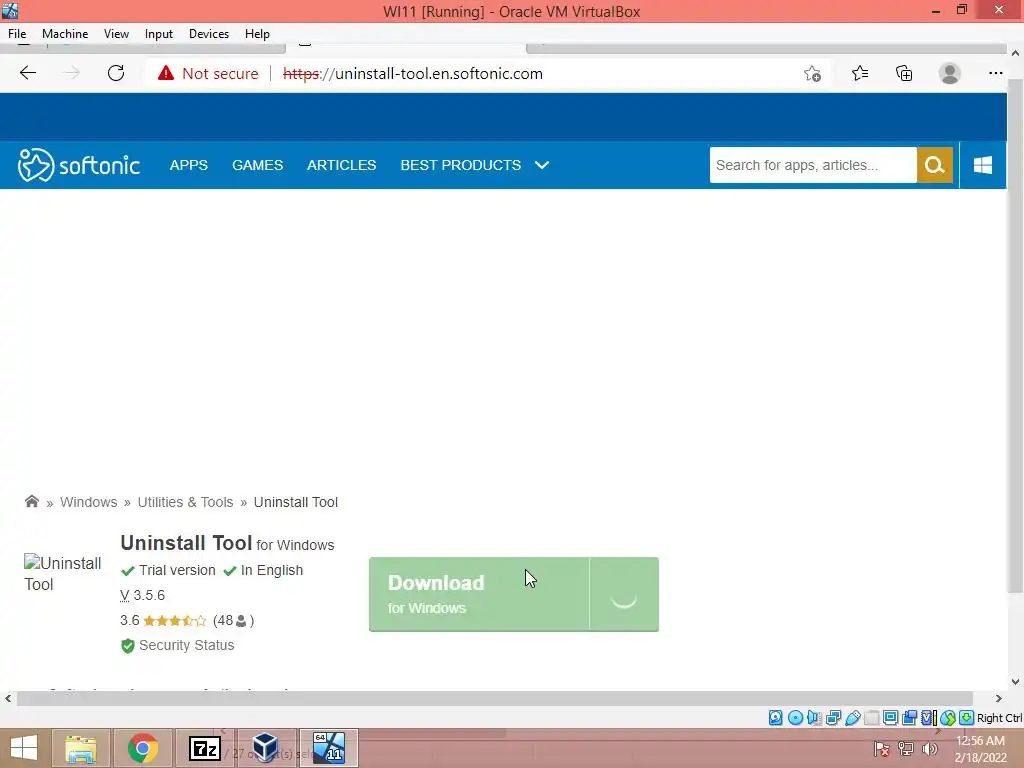Click the VirtualBox keyboard capture arrow icon
The height and width of the screenshot is (768, 1024).
pos(967,718)
